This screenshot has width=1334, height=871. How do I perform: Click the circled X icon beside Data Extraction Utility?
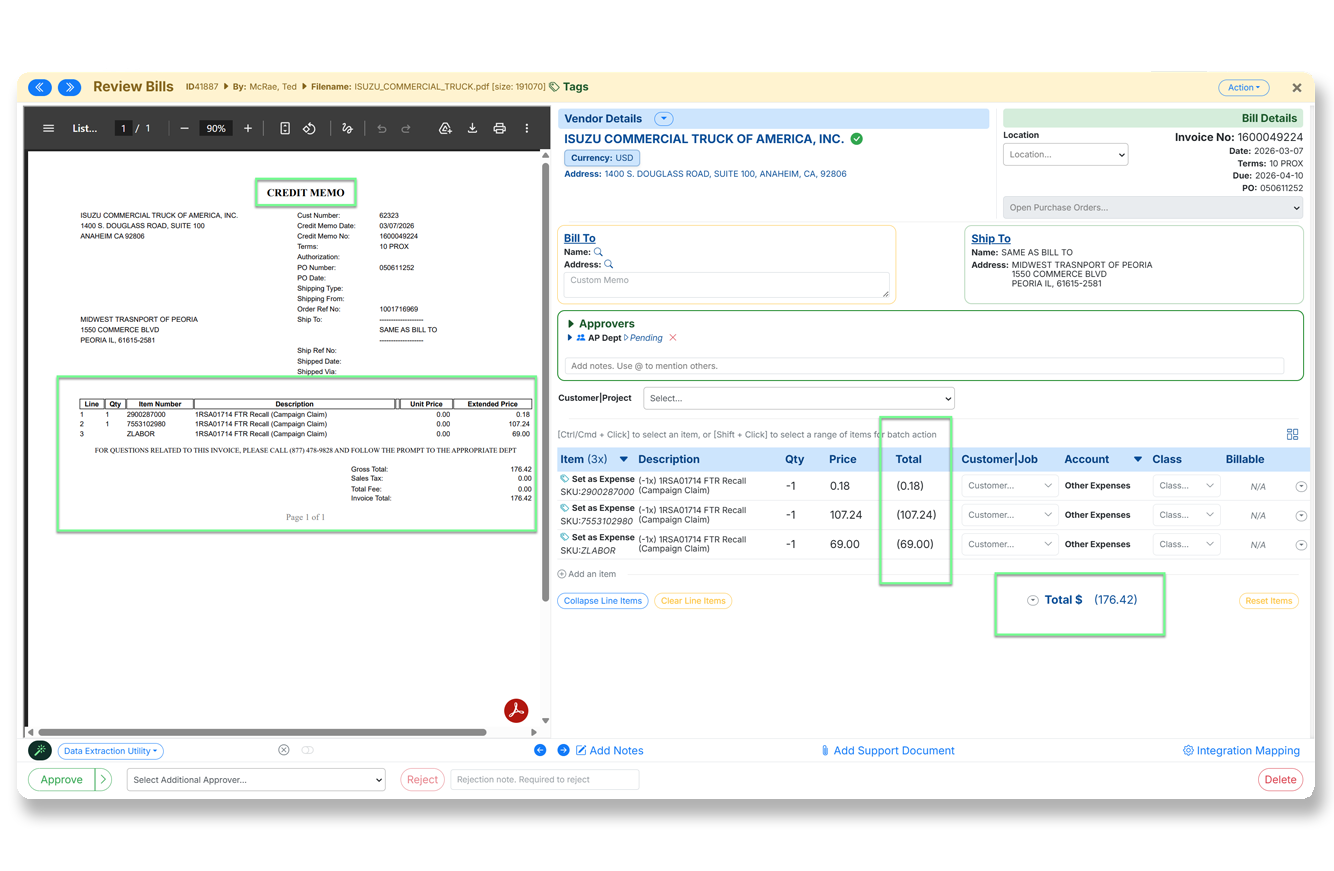tap(283, 750)
